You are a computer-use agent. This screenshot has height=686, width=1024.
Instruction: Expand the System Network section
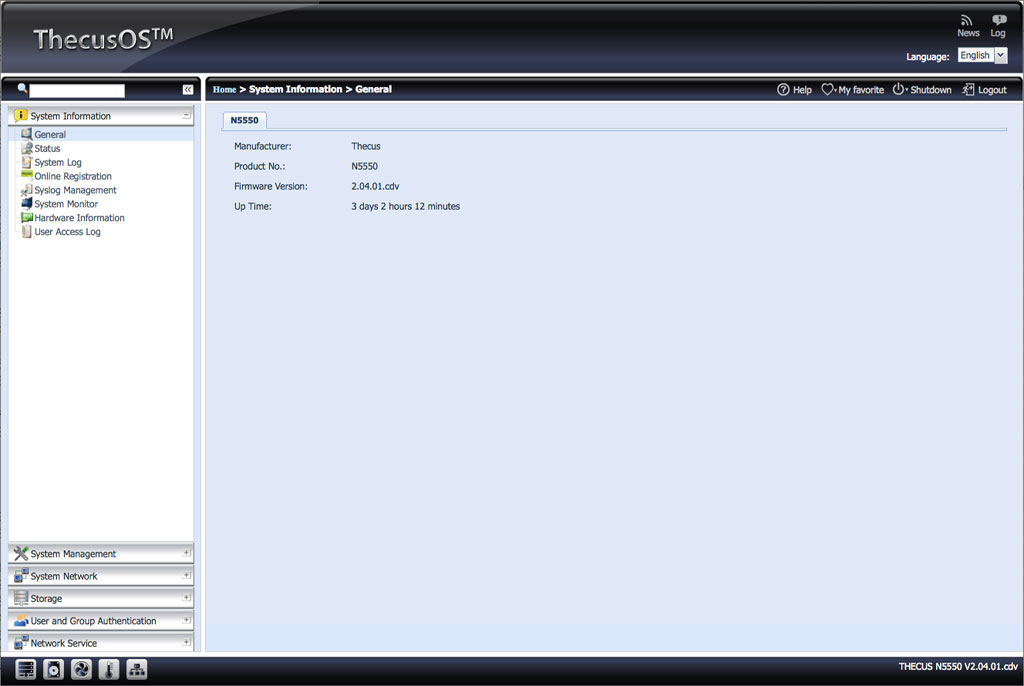coord(186,575)
